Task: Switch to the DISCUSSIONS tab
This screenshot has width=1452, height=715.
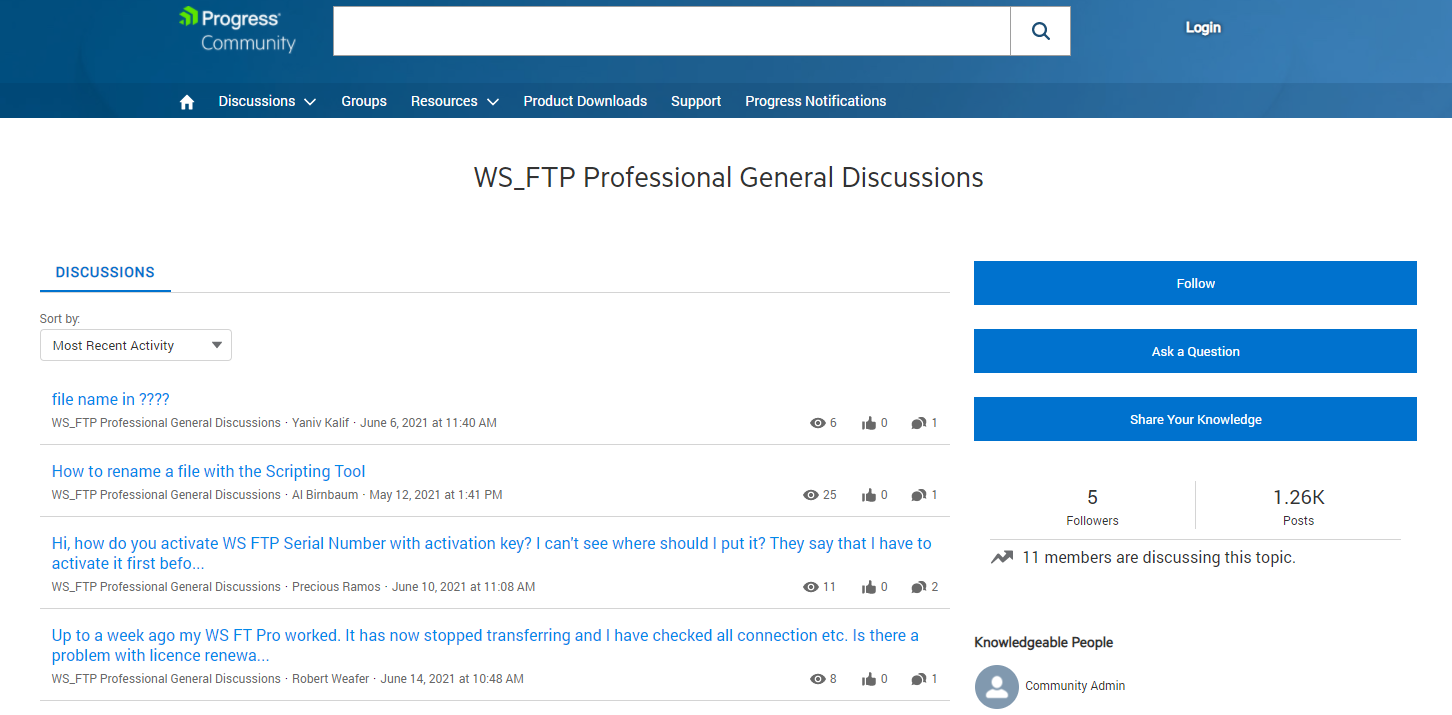Action: pyautogui.click(x=105, y=272)
